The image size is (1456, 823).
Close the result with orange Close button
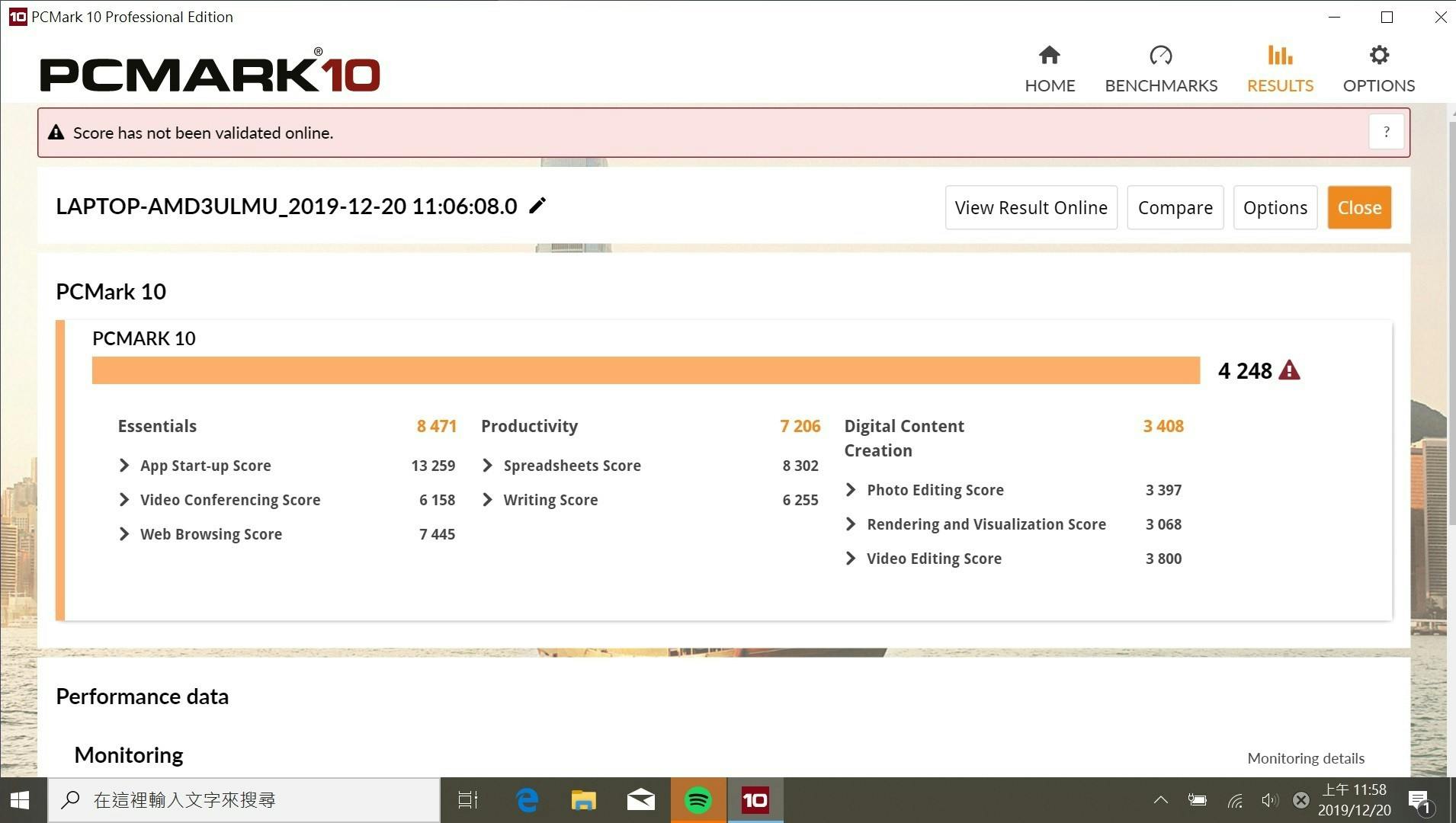coord(1359,207)
